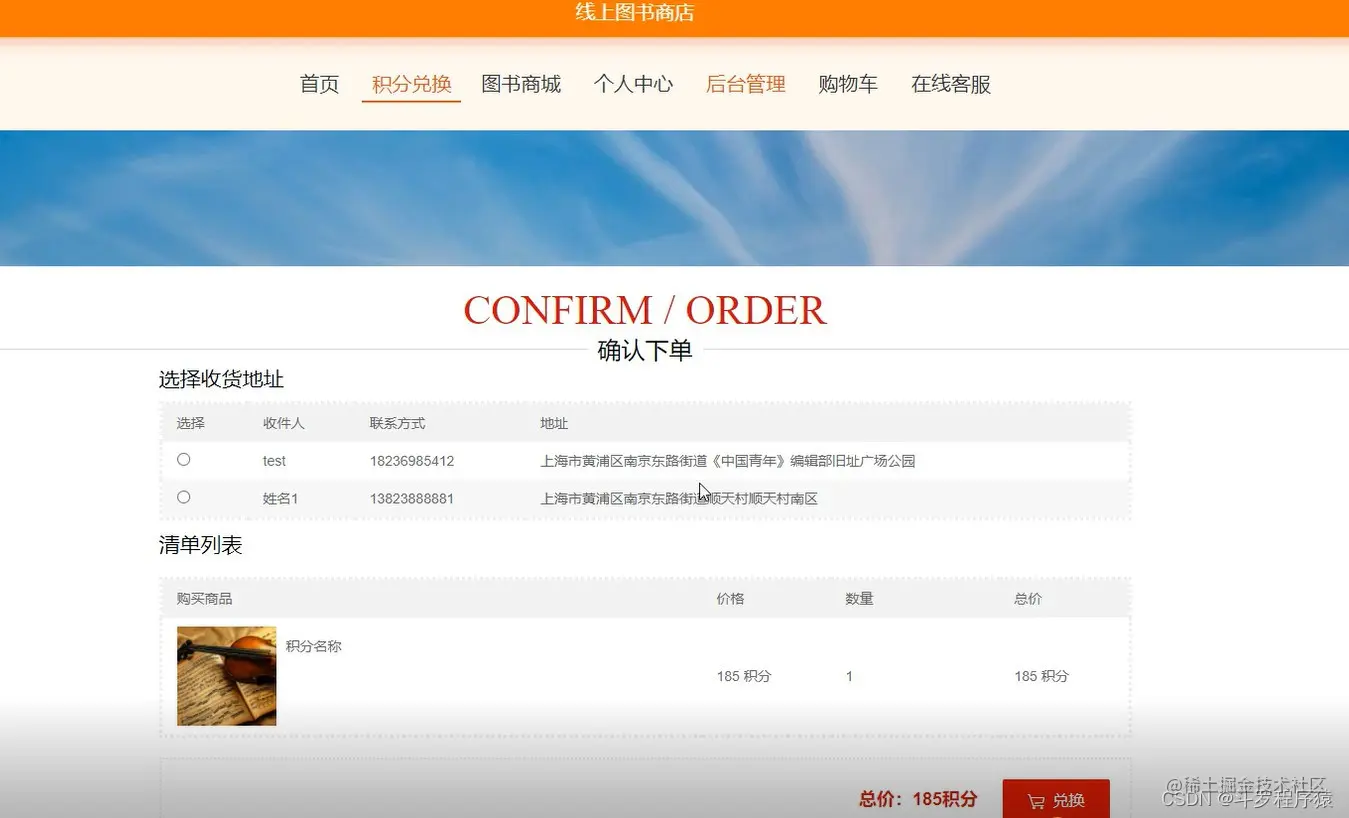Image resolution: width=1349 pixels, height=818 pixels.
Task: Open the 个人中心 page
Action: pos(633,84)
